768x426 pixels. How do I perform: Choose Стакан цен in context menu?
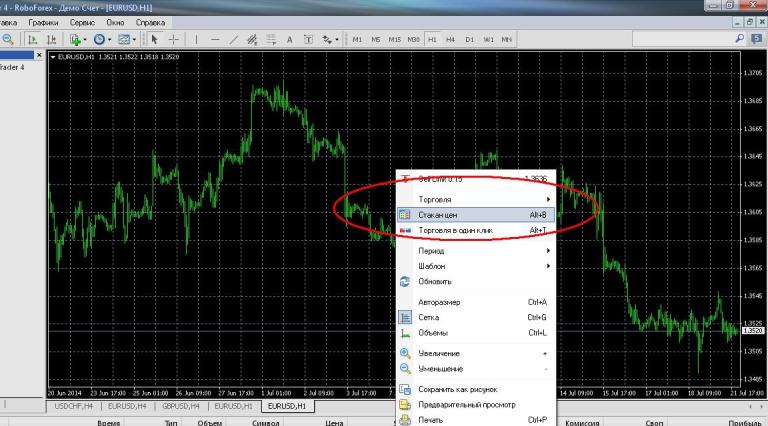(x=476, y=215)
